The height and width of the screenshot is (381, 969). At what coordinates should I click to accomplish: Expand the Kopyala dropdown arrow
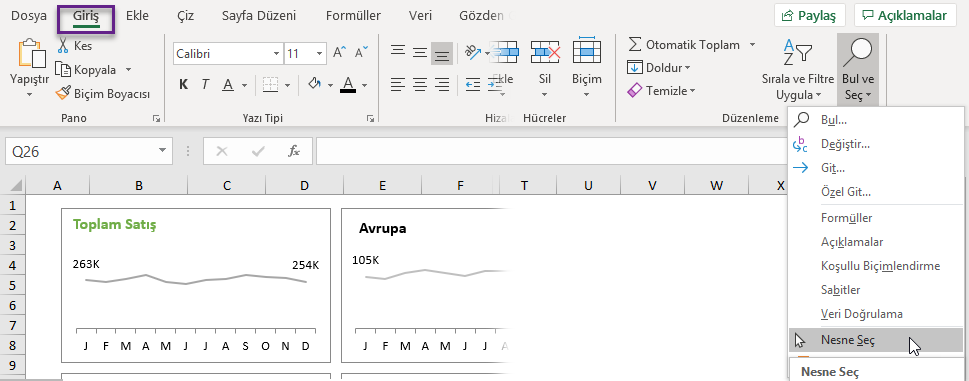point(128,69)
